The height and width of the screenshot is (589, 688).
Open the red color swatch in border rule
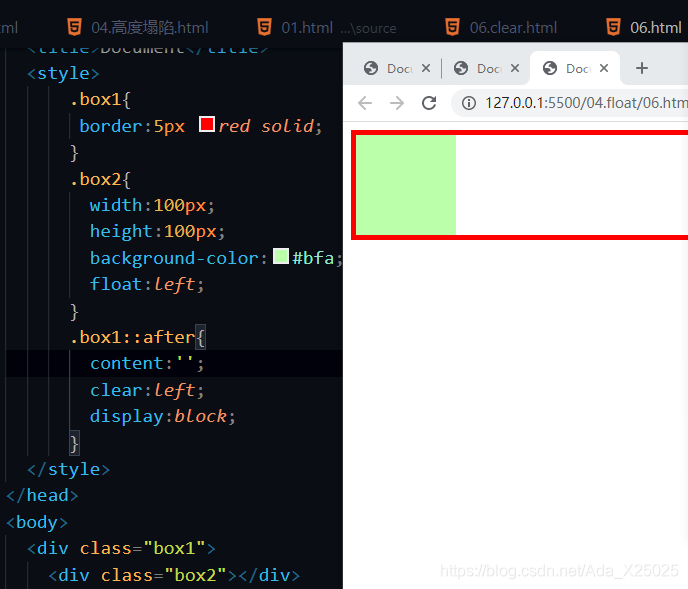click(x=207, y=124)
